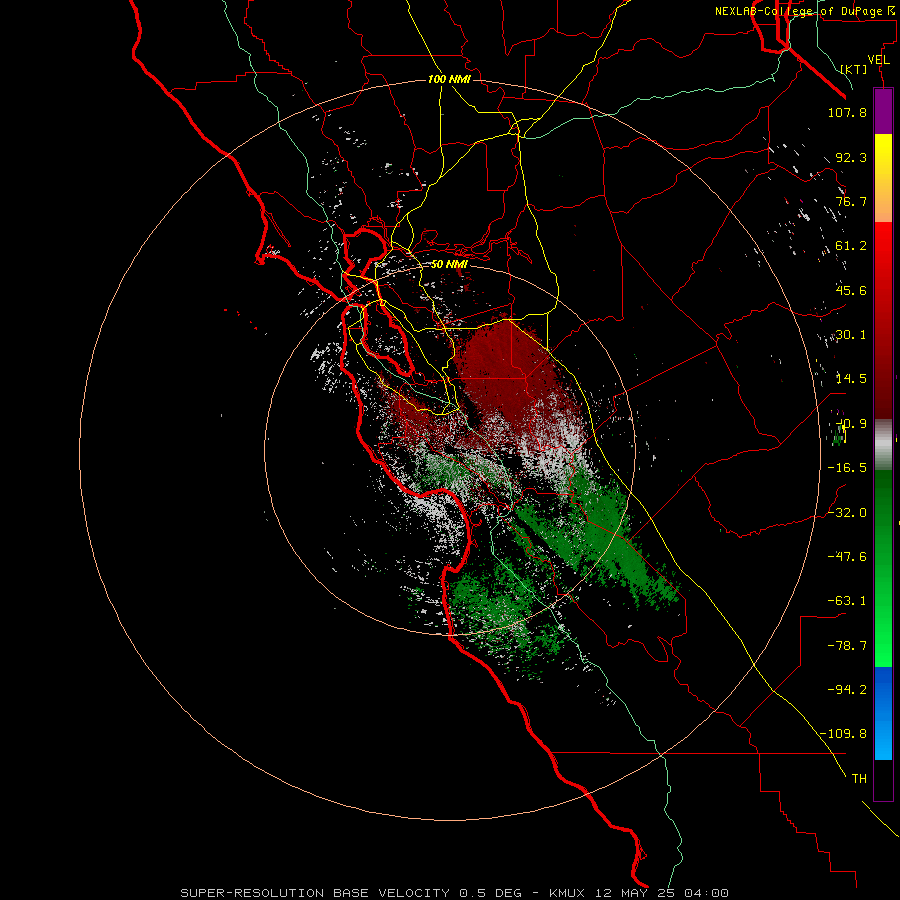Click the "12 MAY 25 04:00" timestamp
Image resolution: width=900 pixels, height=900 pixels.
coord(662,893)
